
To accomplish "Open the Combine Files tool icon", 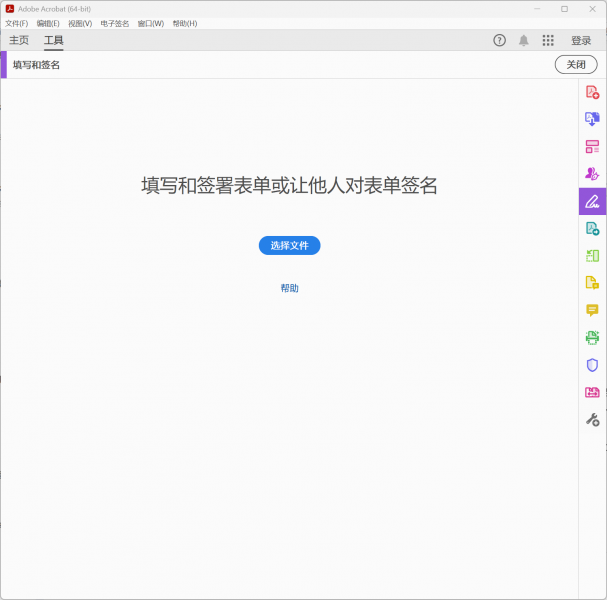I will pos(592,119).
